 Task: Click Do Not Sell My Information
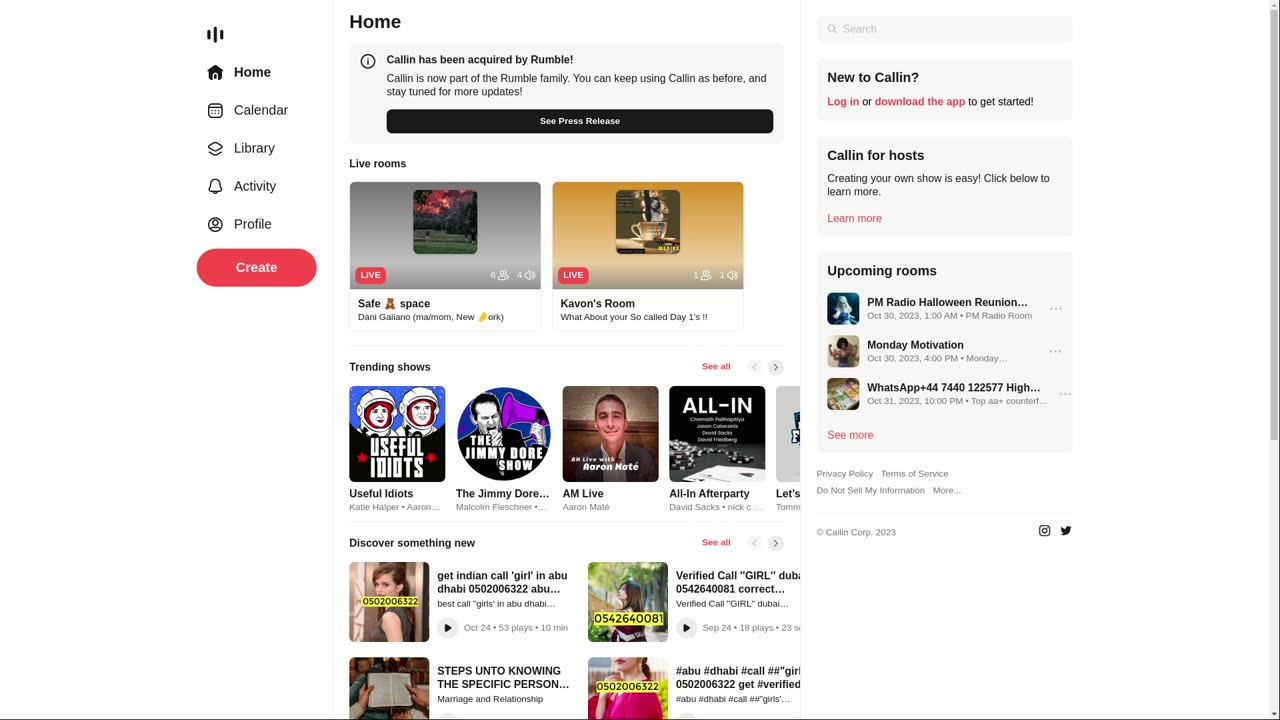[x=871, y=491]
